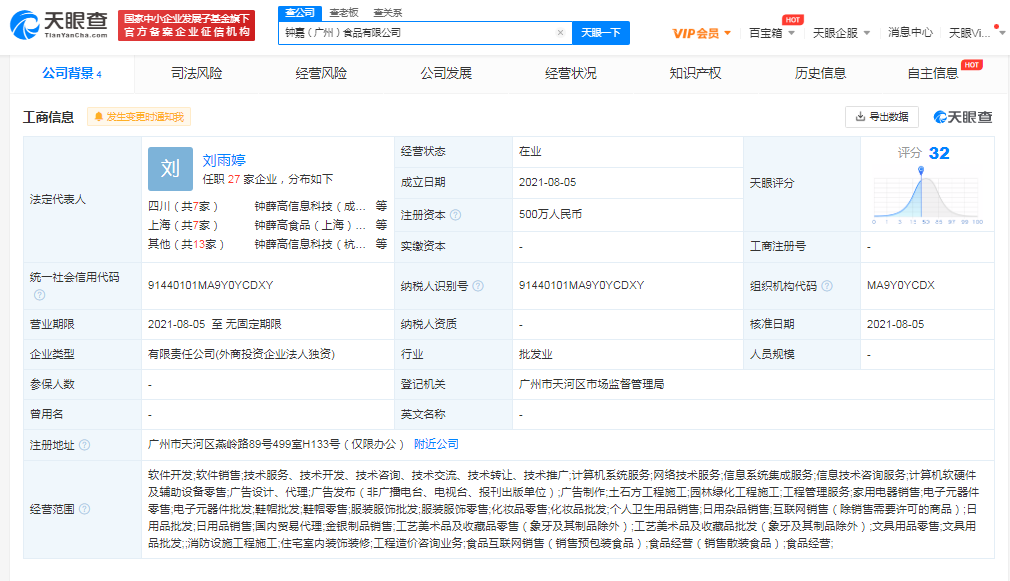
Task: Switch to the 知识产权 tab
Action: tap(695, 73)
